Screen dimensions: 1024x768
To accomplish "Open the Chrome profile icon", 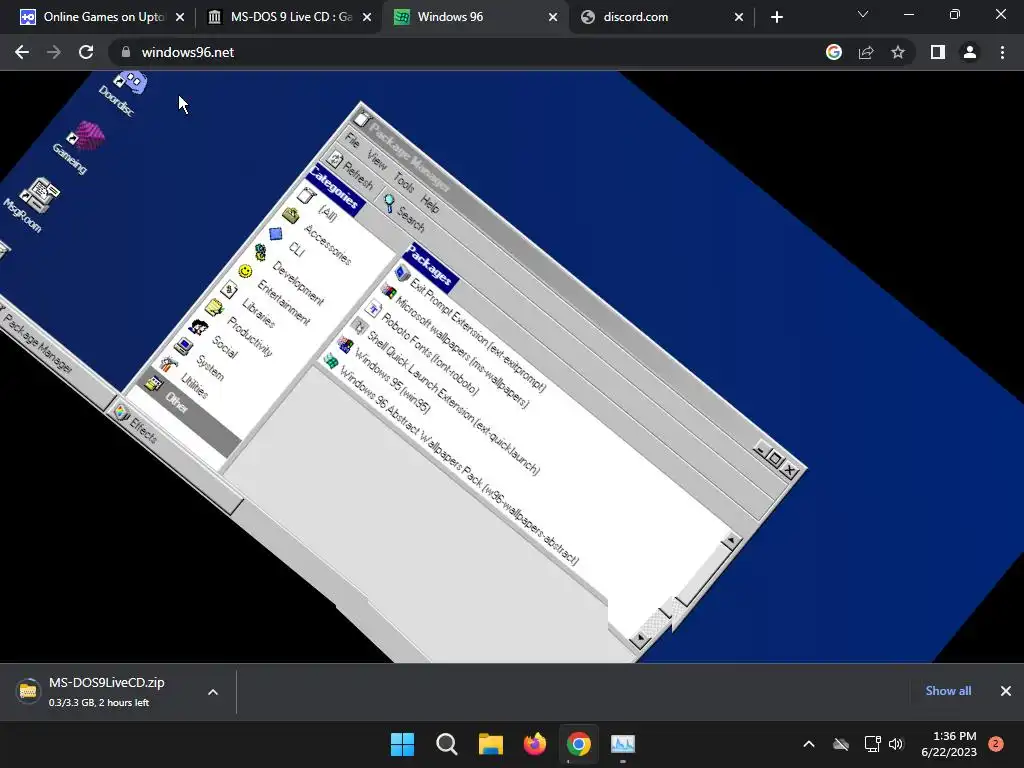I will coord(970,52).
